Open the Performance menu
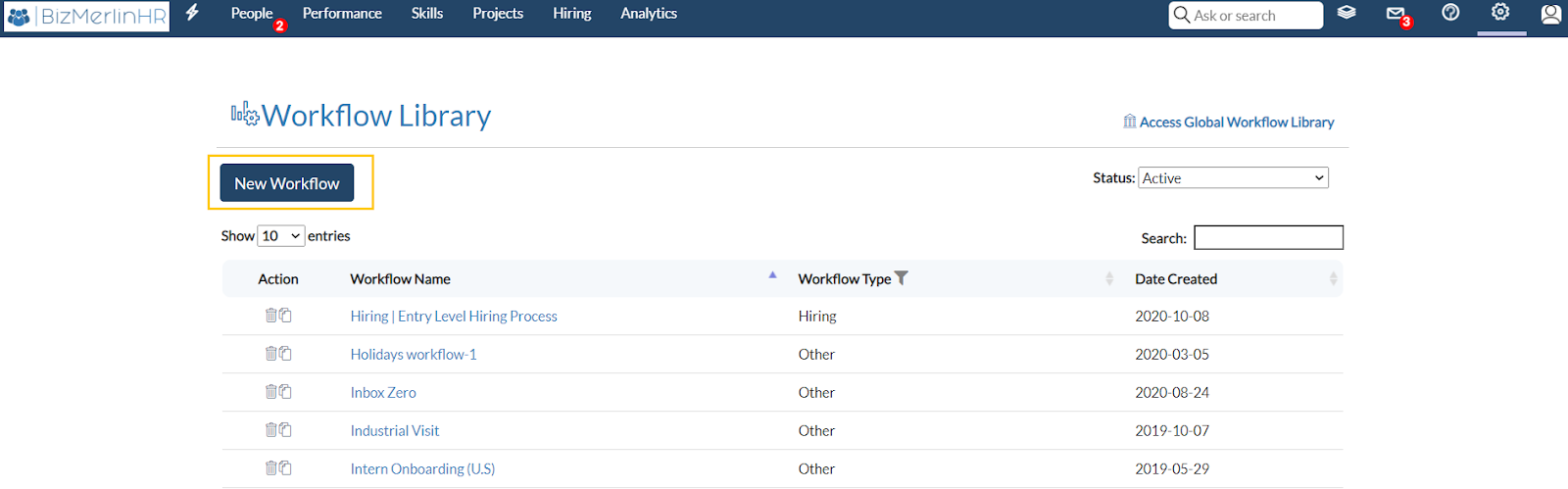The height and width of the screenshot is (489, 1568). [342, 14]
